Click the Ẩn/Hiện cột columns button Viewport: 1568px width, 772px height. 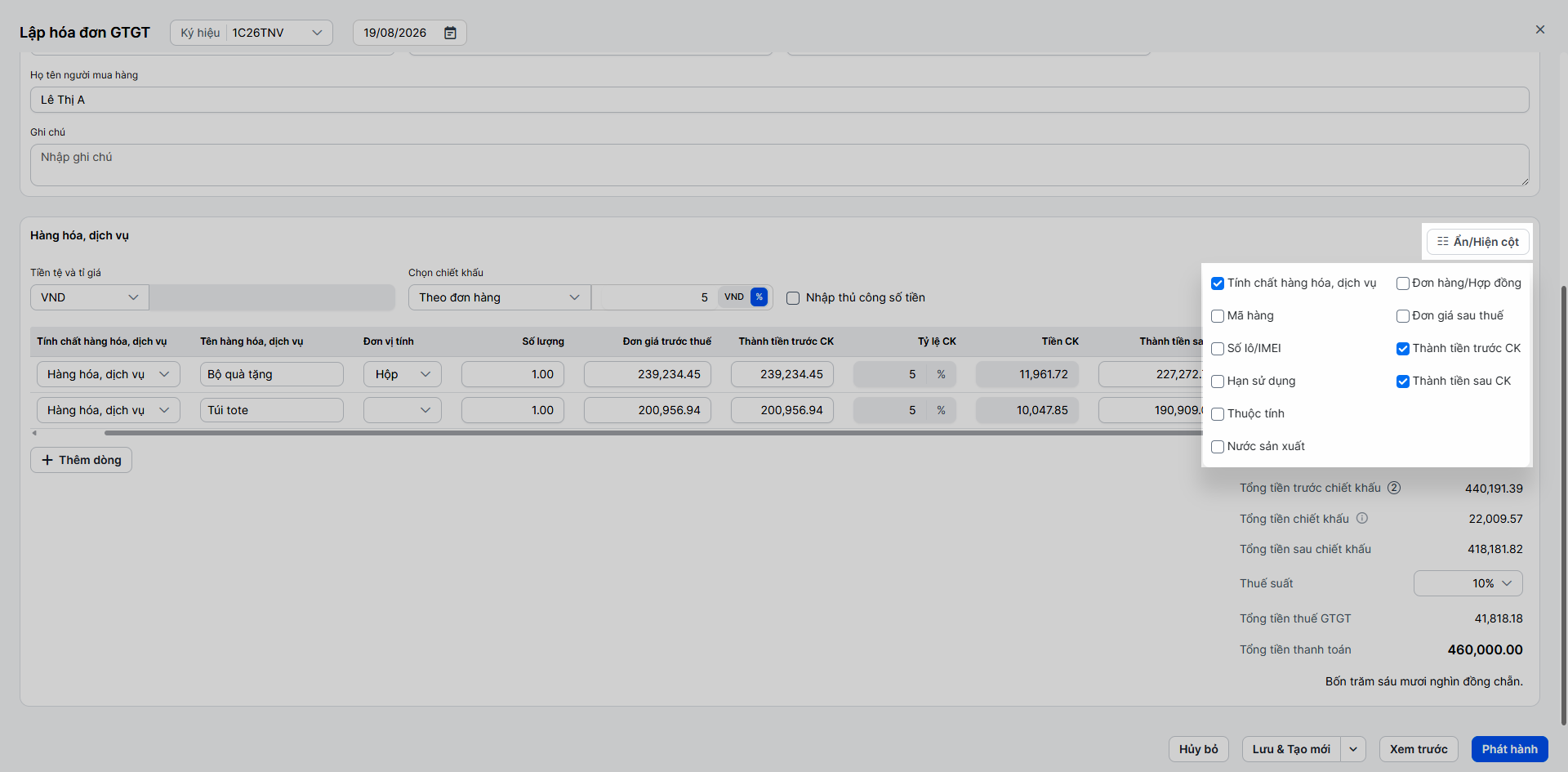tap(1477, 242)
